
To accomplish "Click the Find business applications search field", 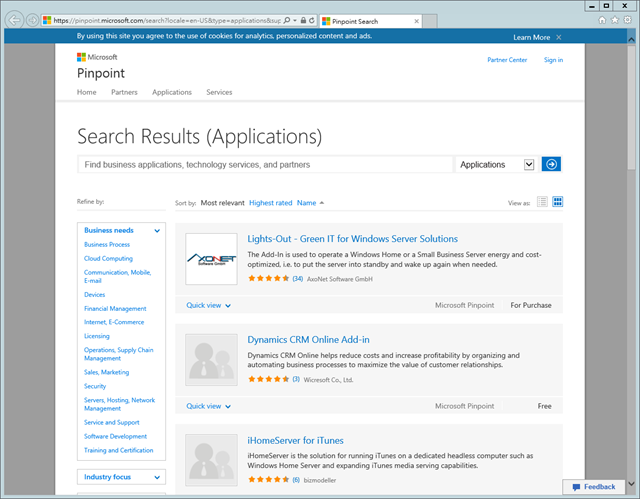I will [265, 164].
